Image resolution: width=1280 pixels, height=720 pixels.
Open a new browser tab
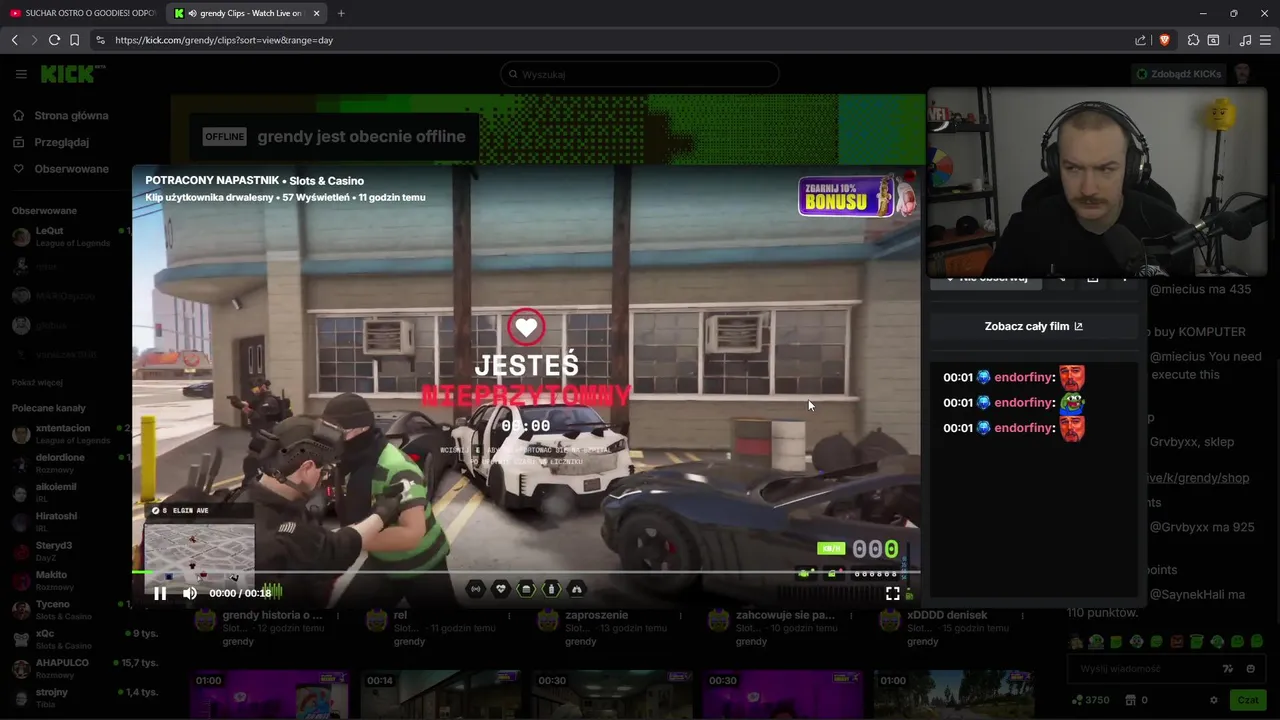[x=341, y=13]
